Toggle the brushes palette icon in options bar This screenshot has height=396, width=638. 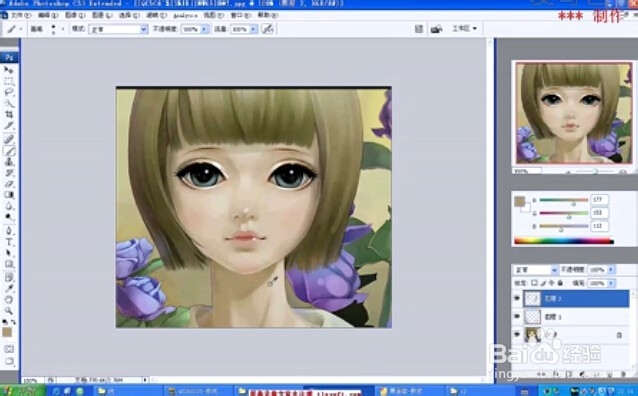coord(419,29)
